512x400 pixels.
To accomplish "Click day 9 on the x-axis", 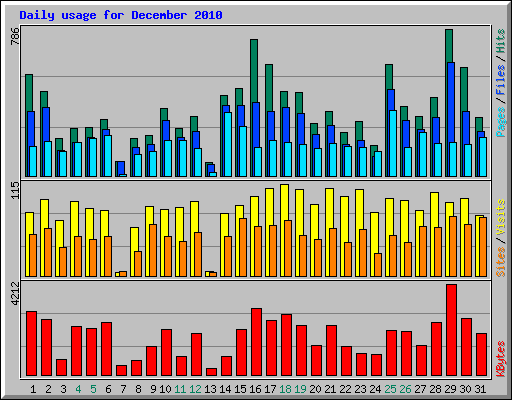I will pos(153,389).
